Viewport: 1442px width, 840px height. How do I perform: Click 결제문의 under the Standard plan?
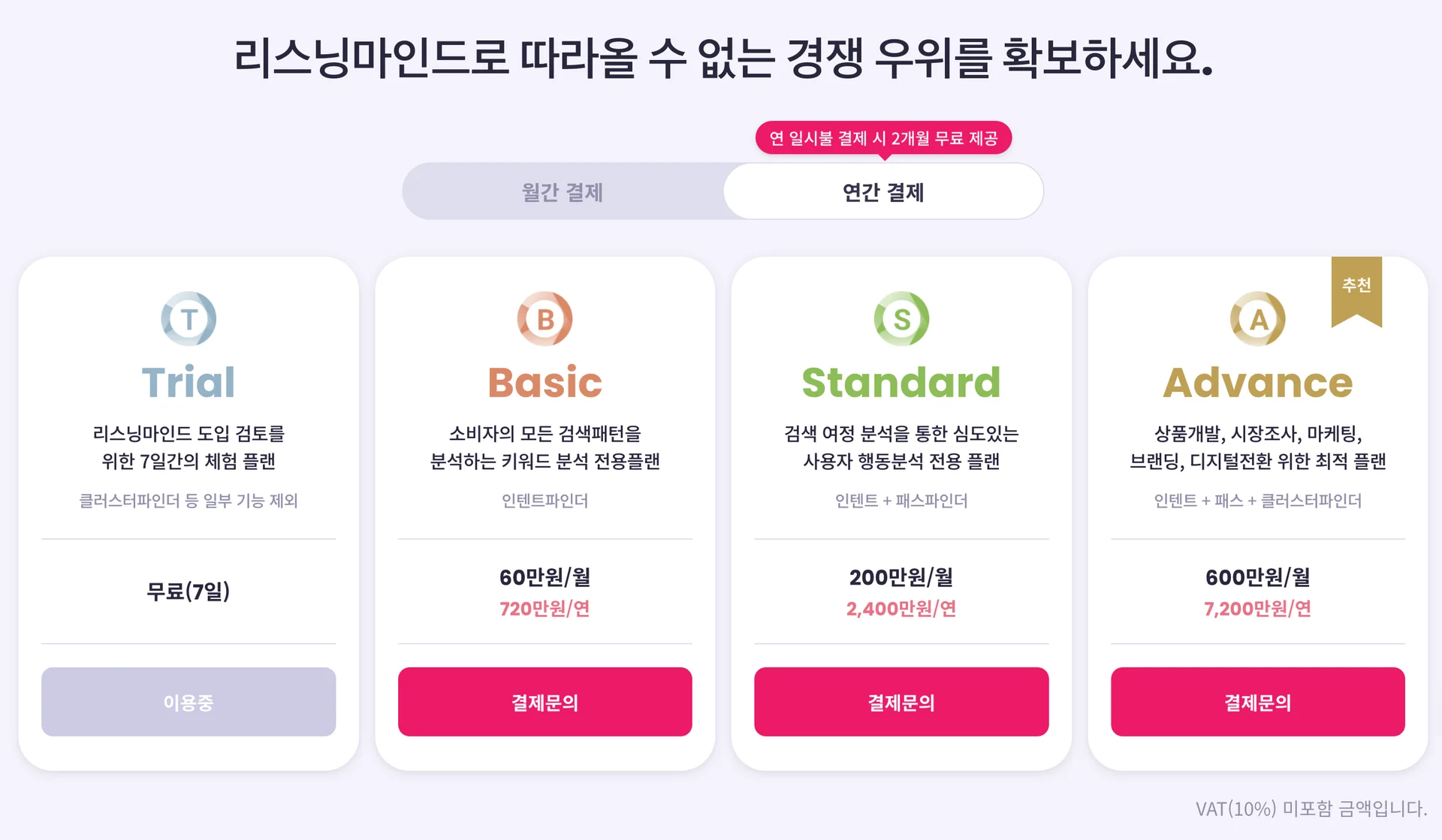(900, 702)
